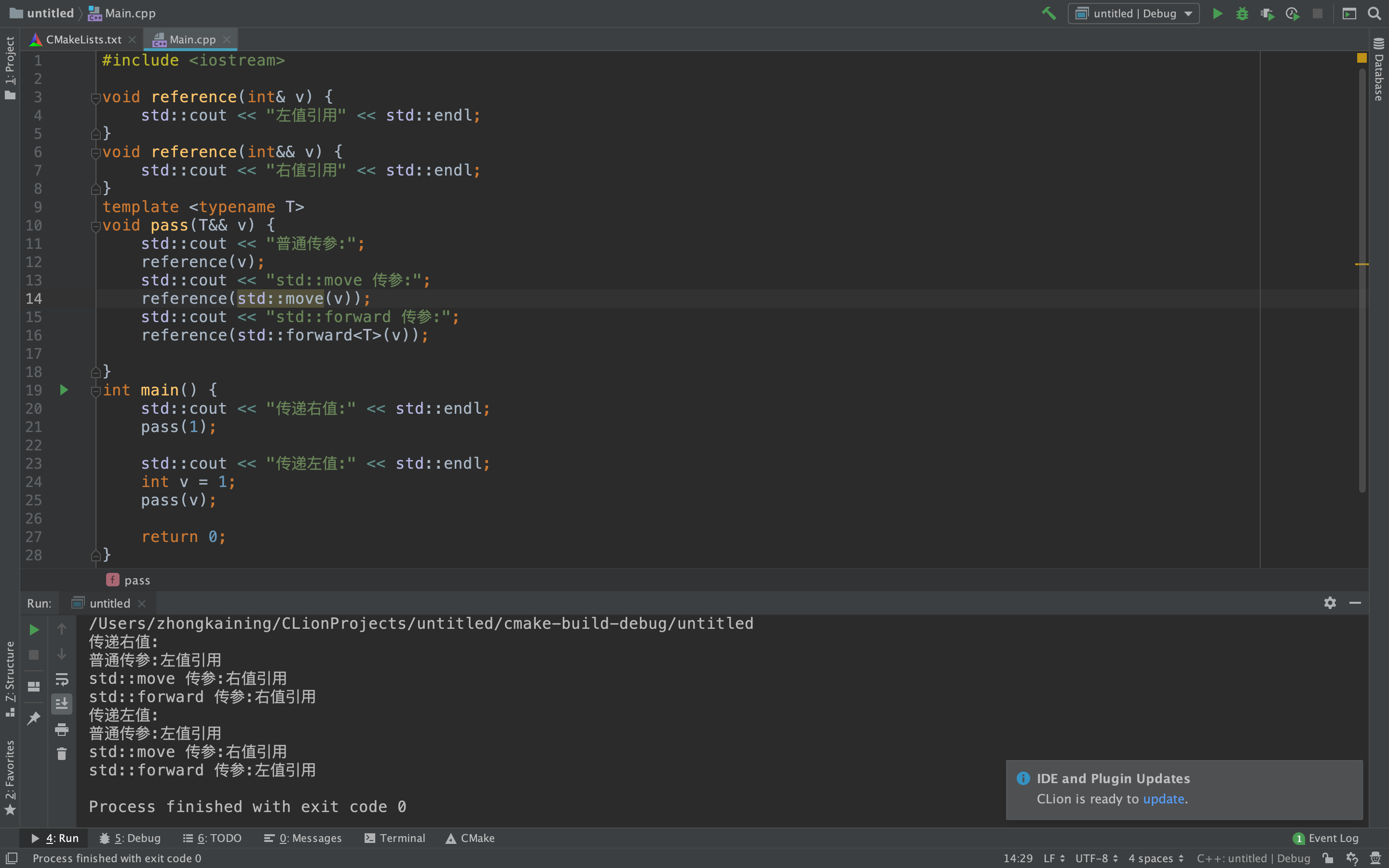Viewport: 1389px width, 868px height.
Task: Toggle soft-wrap in Run console
Action: click(61, 679)
